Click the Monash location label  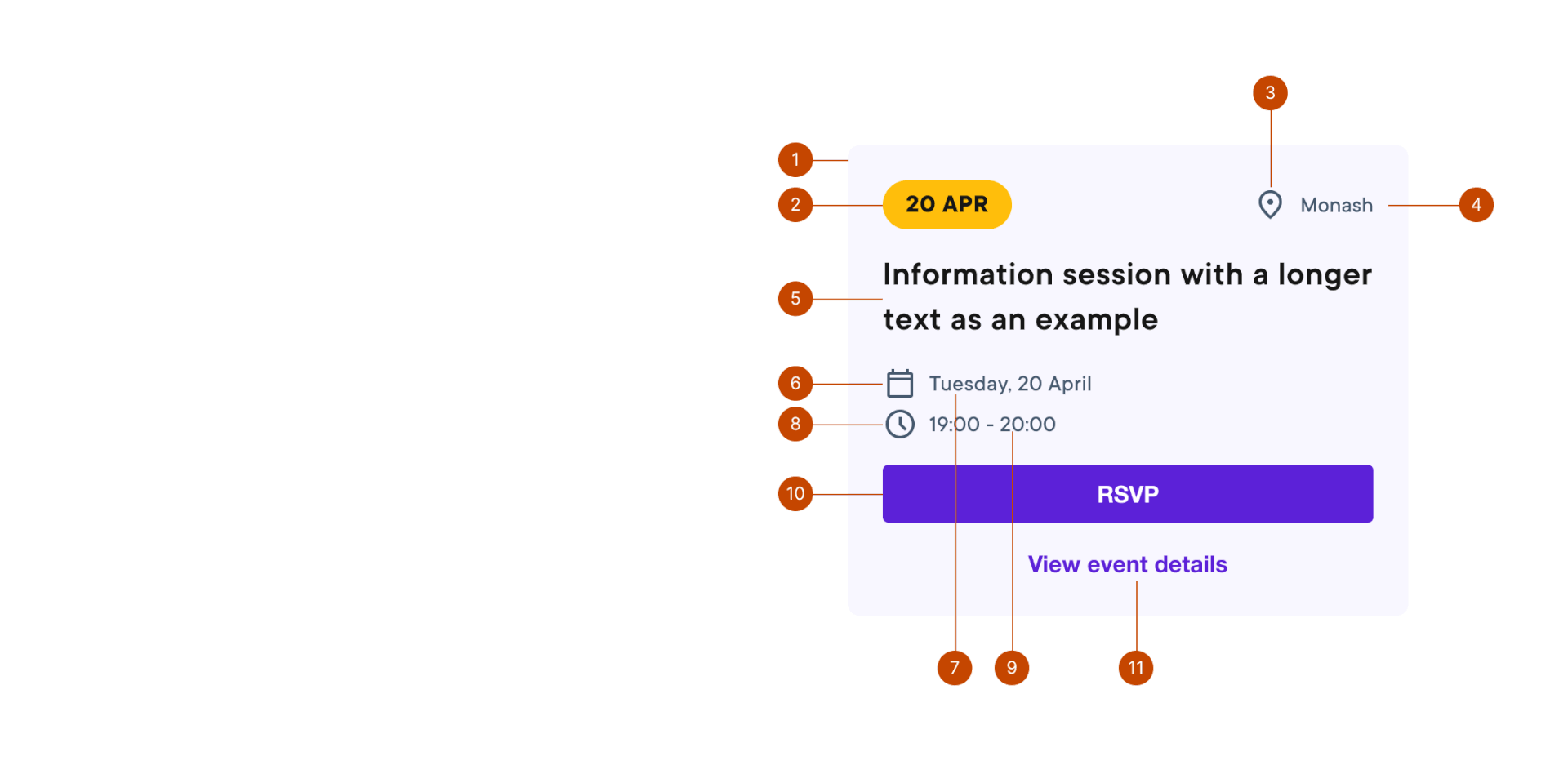[1336, 205]
